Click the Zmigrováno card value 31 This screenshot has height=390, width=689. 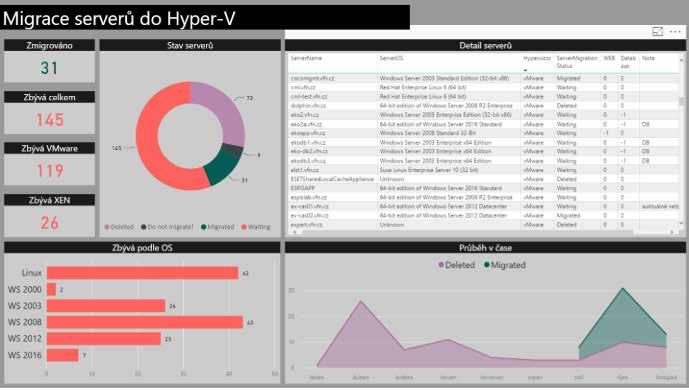point(49,68)
